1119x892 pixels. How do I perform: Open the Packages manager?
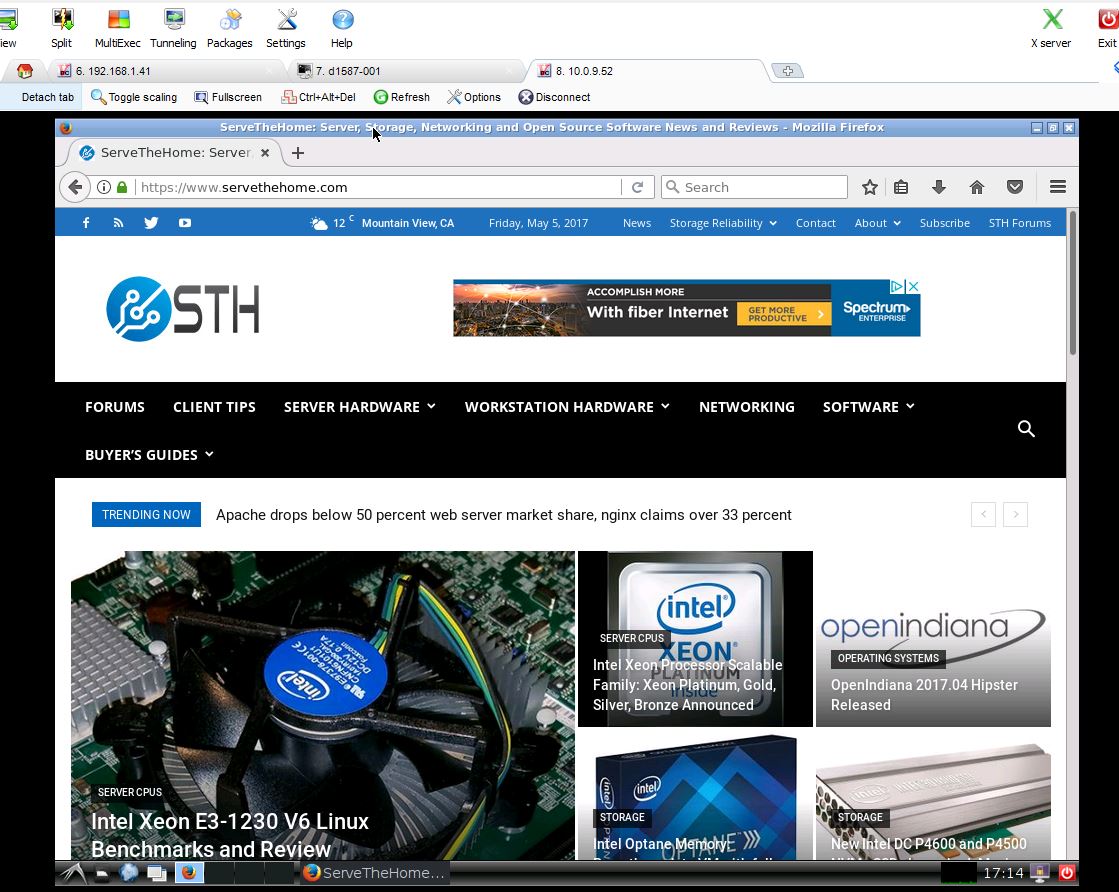point(230,29)
